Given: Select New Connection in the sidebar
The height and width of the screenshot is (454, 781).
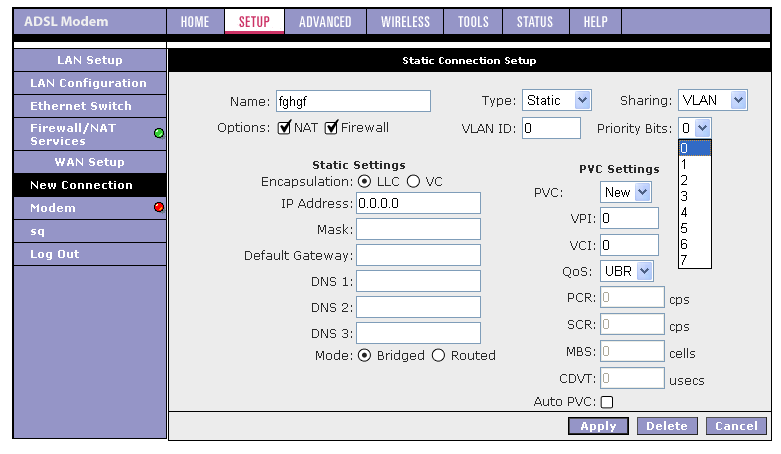Looking at the screenshot, I should 90,185.
